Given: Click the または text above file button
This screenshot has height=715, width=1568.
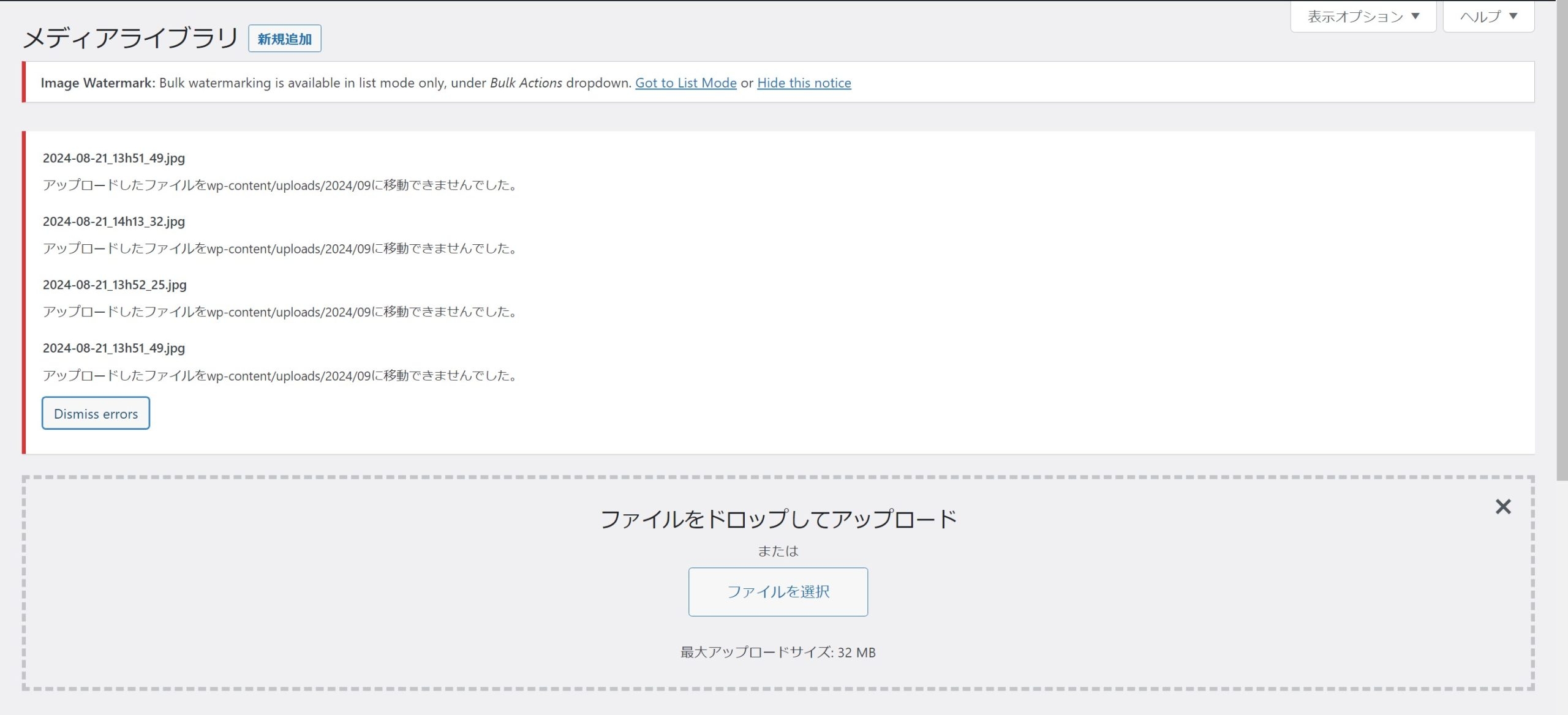Looking at the screenshot, I should (778, 551).
